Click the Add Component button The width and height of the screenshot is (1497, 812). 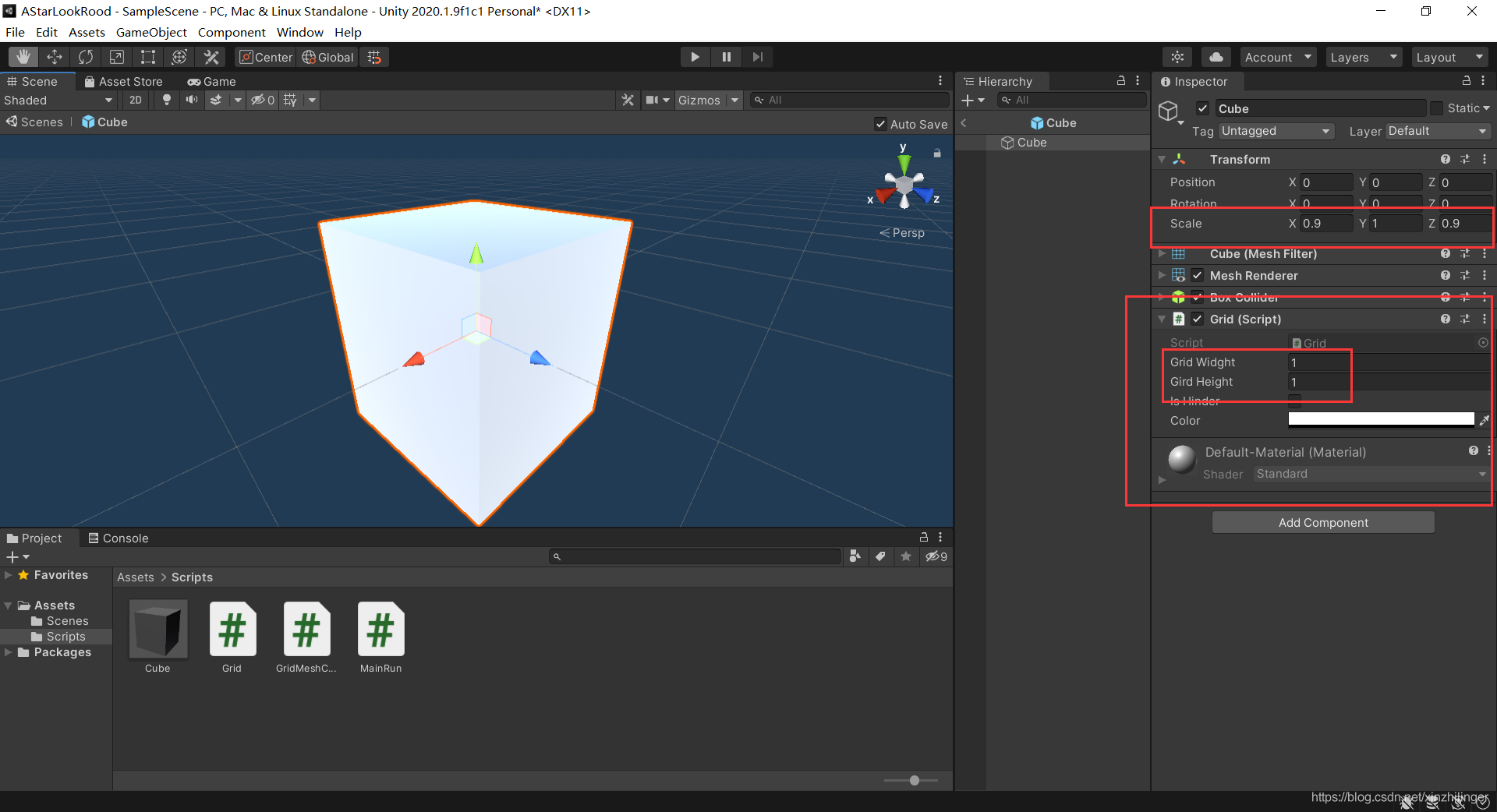tap(1323, 522)
